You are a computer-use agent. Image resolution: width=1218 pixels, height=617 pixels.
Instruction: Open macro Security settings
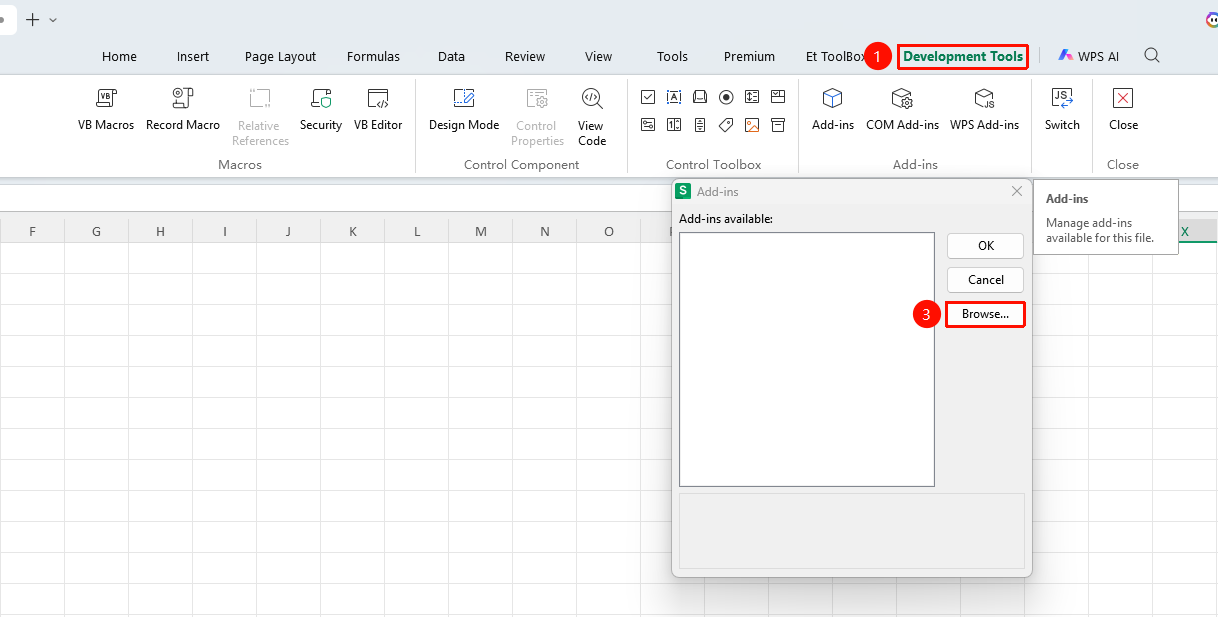click(321, 110)
